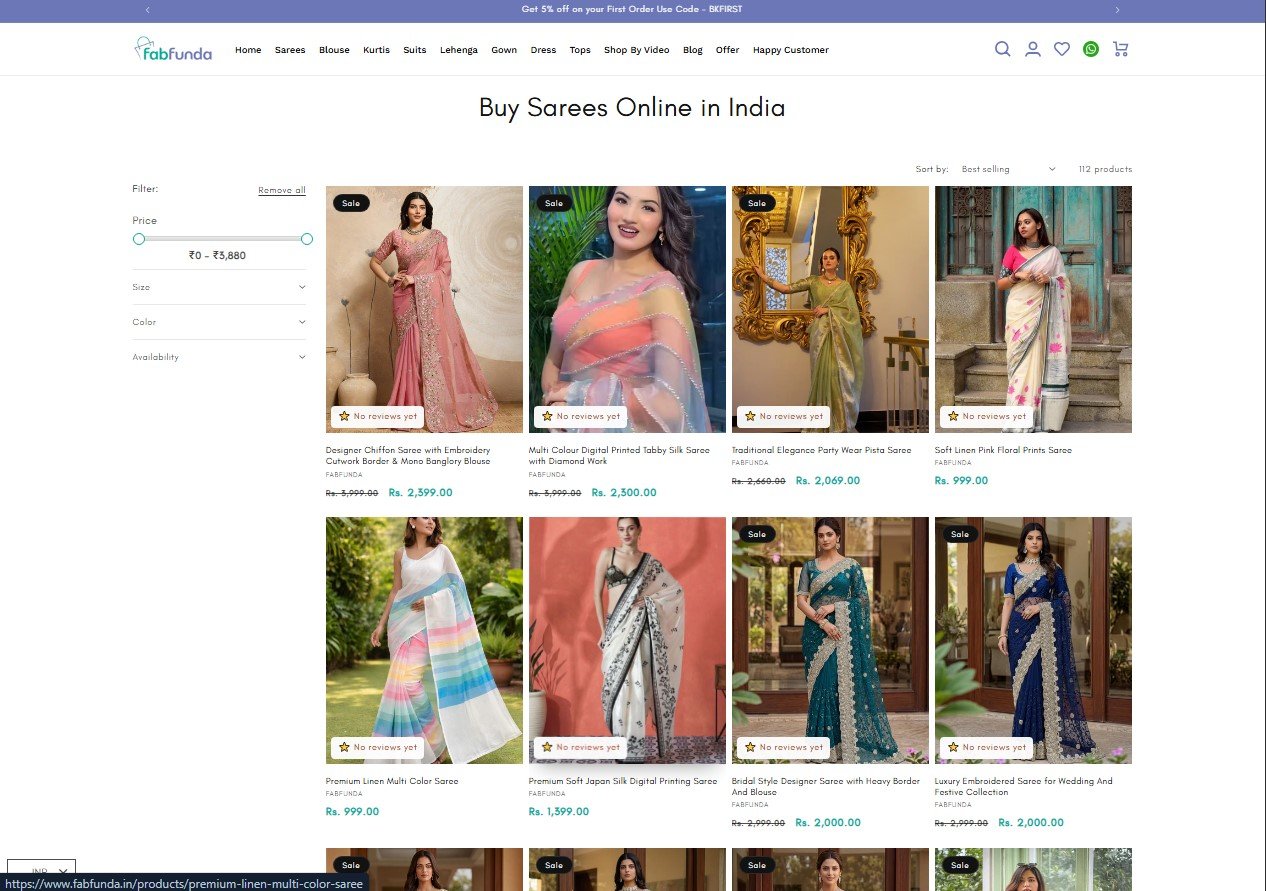Click Remove all filters link
The image size is (1266, 891).
(x=282, y=190)
